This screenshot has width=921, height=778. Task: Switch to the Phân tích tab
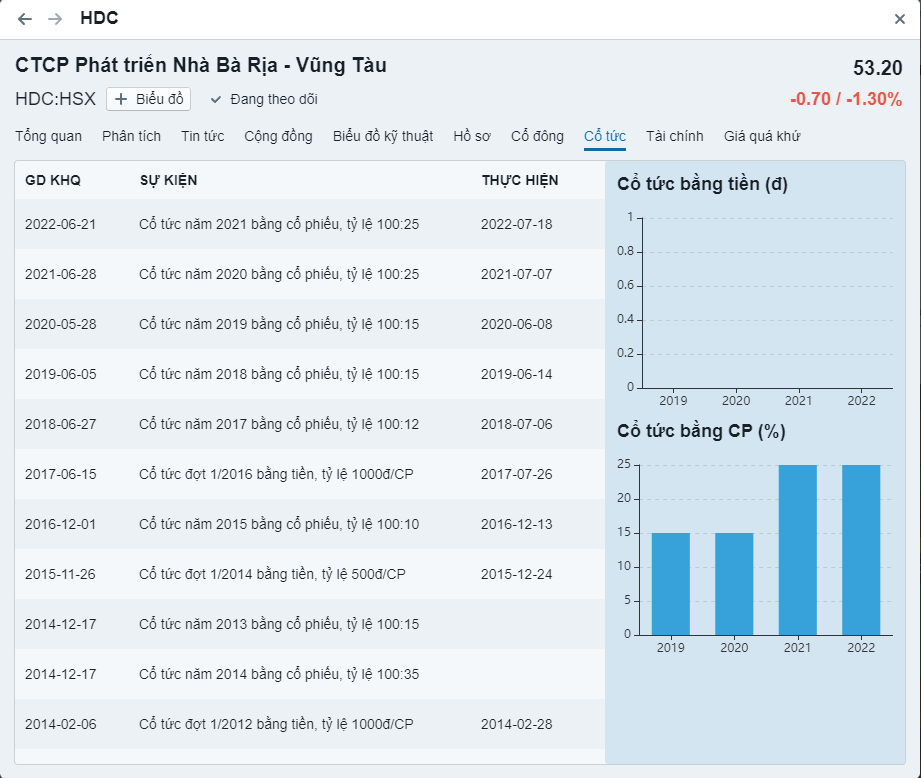(x=131, y=136)
